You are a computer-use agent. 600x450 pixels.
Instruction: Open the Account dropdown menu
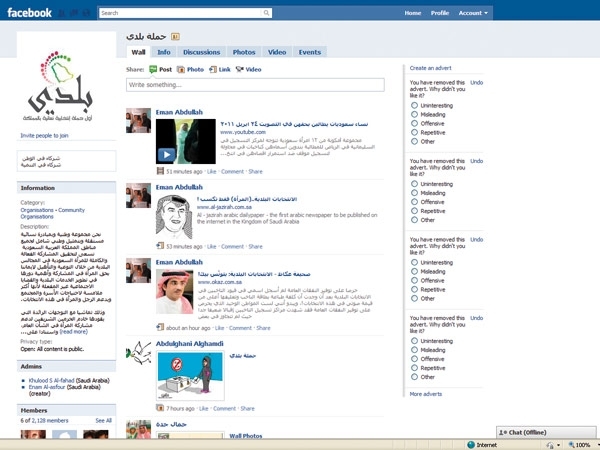pyautogui.click(x=473, y=13)
